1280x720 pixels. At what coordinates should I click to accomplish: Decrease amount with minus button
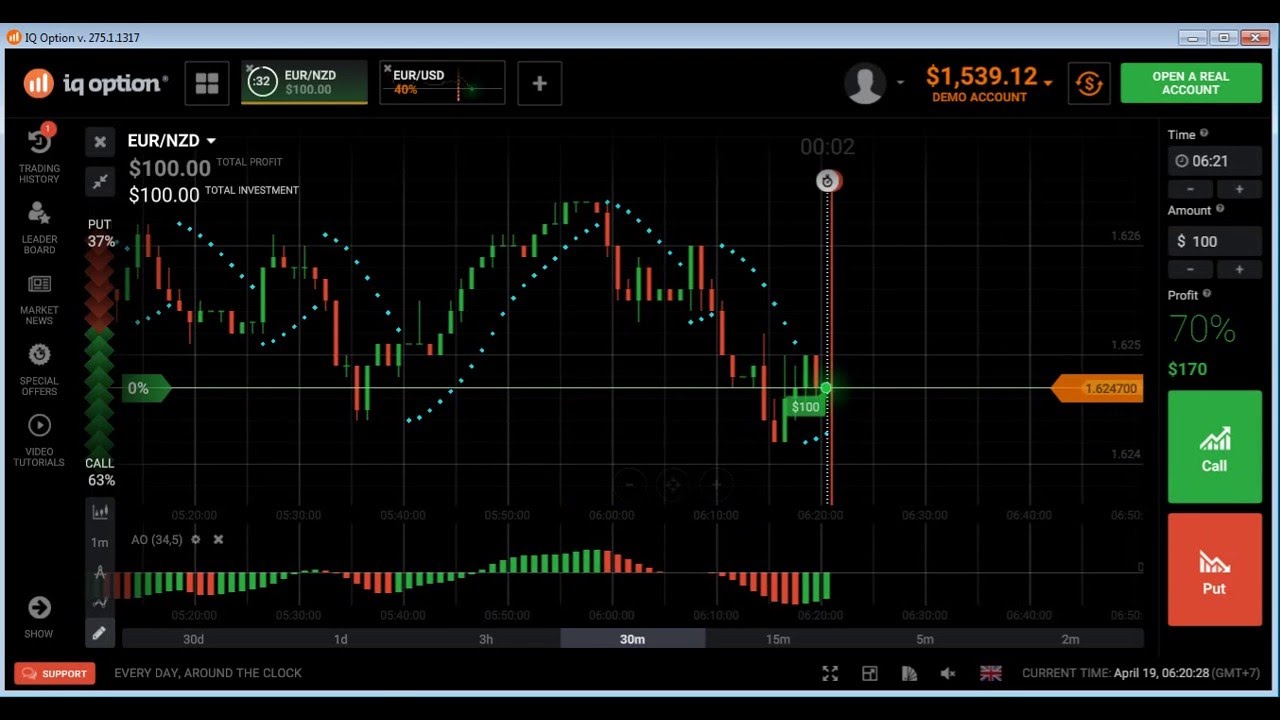coord(1190,269)
